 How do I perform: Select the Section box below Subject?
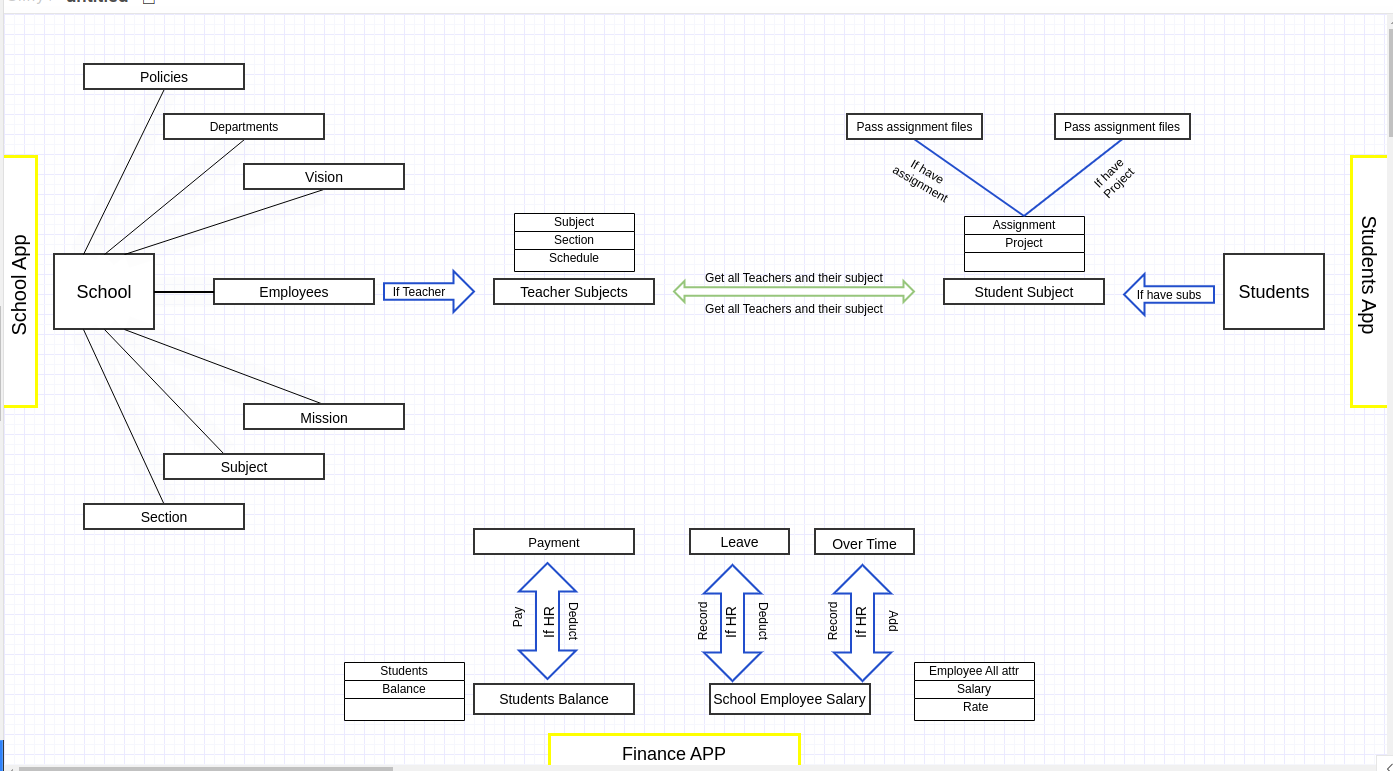(163, 516)
